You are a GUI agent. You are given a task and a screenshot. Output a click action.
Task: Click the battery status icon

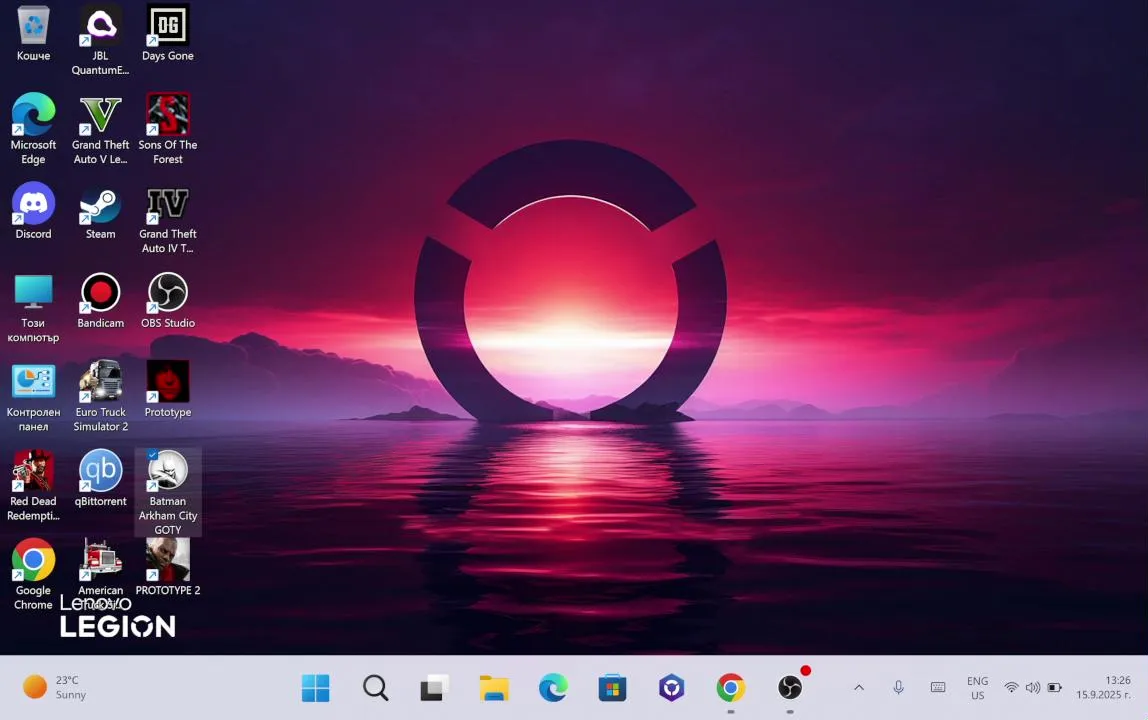[1054, 688]
